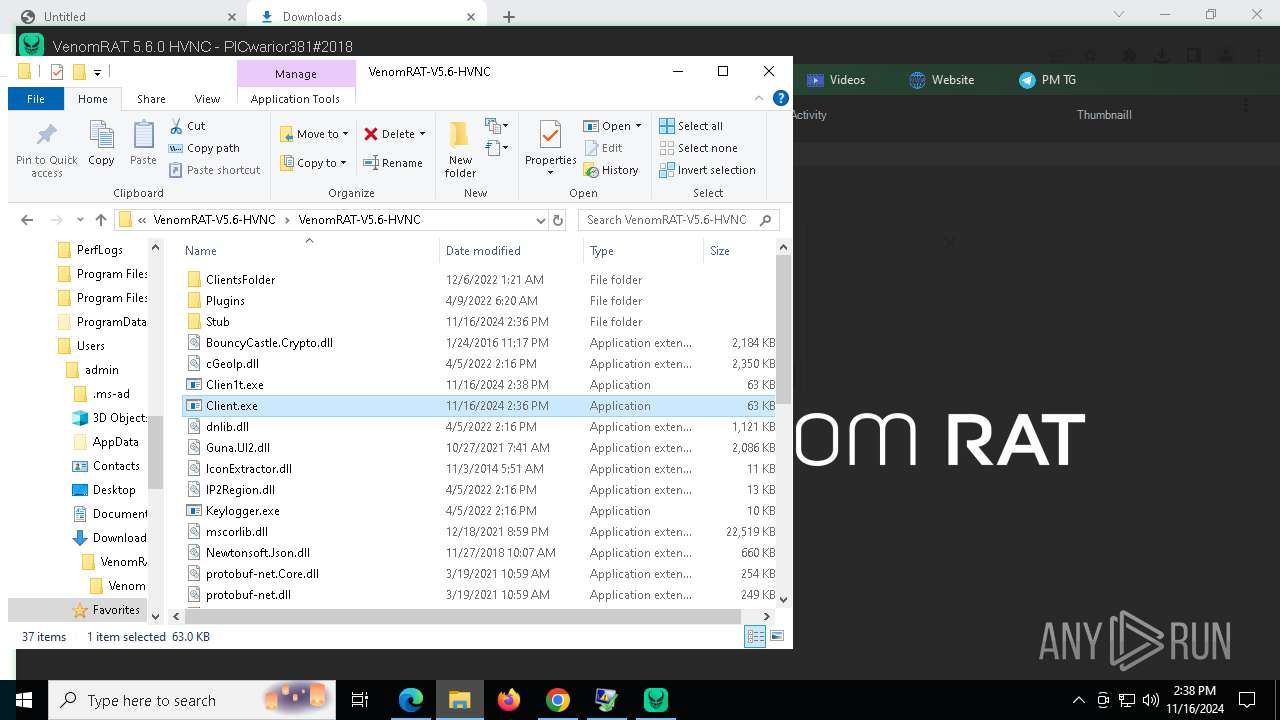The image size is (1280, 720).
Task: Open the Copy to dropdown
Action: click(x=313, y=163)
